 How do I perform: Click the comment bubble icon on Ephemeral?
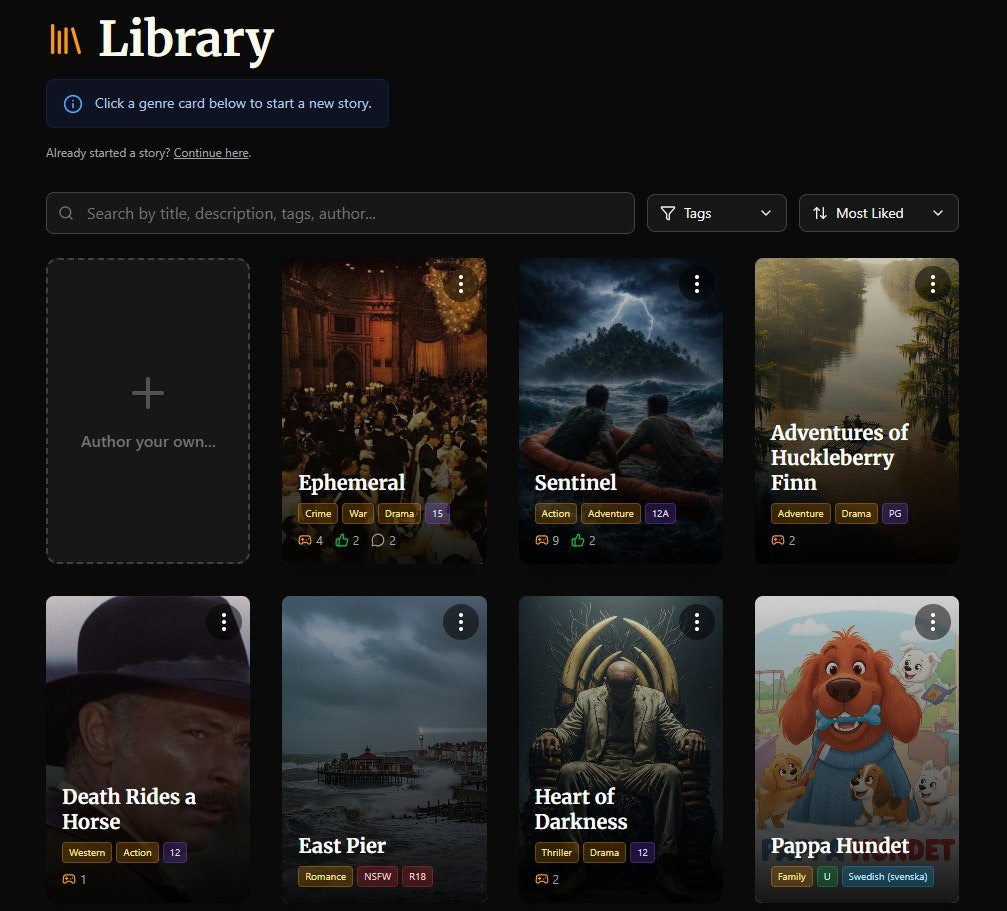[377, 541]
